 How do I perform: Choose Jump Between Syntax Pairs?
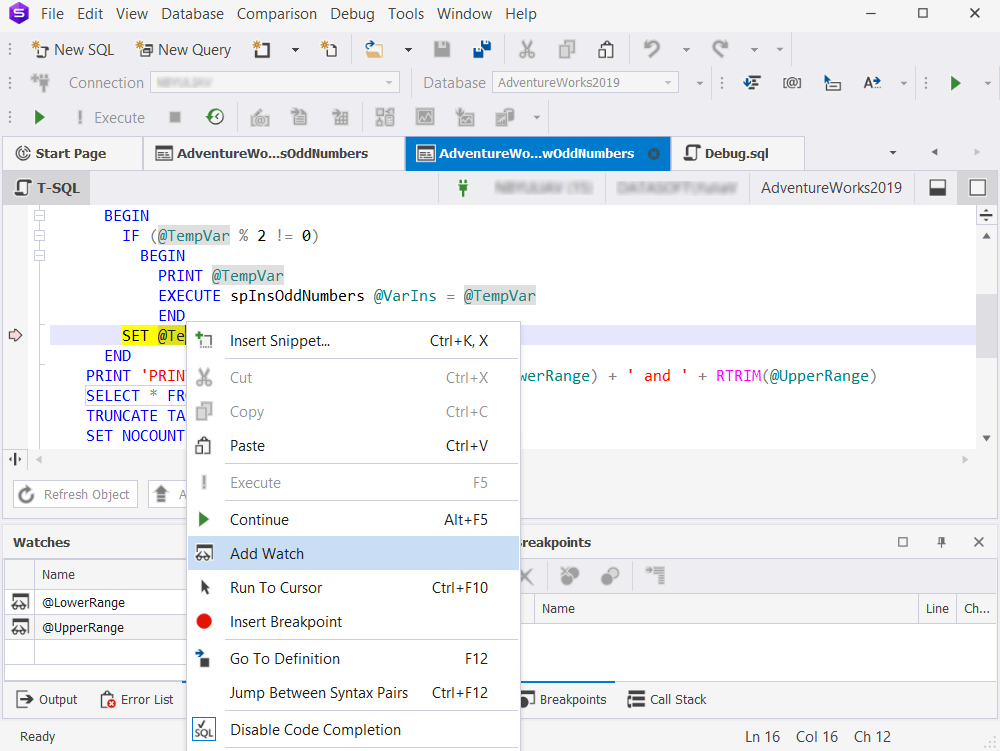click(353, 693)
